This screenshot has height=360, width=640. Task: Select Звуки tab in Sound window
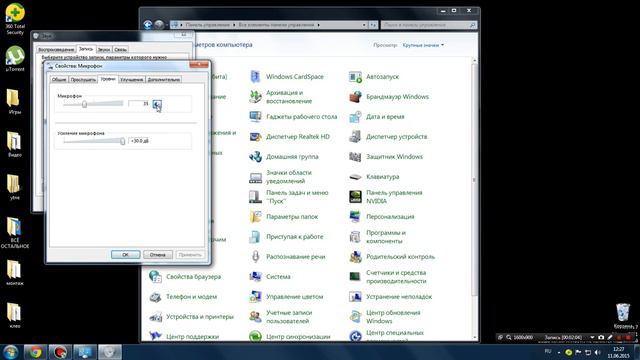(x=104, y=49)
